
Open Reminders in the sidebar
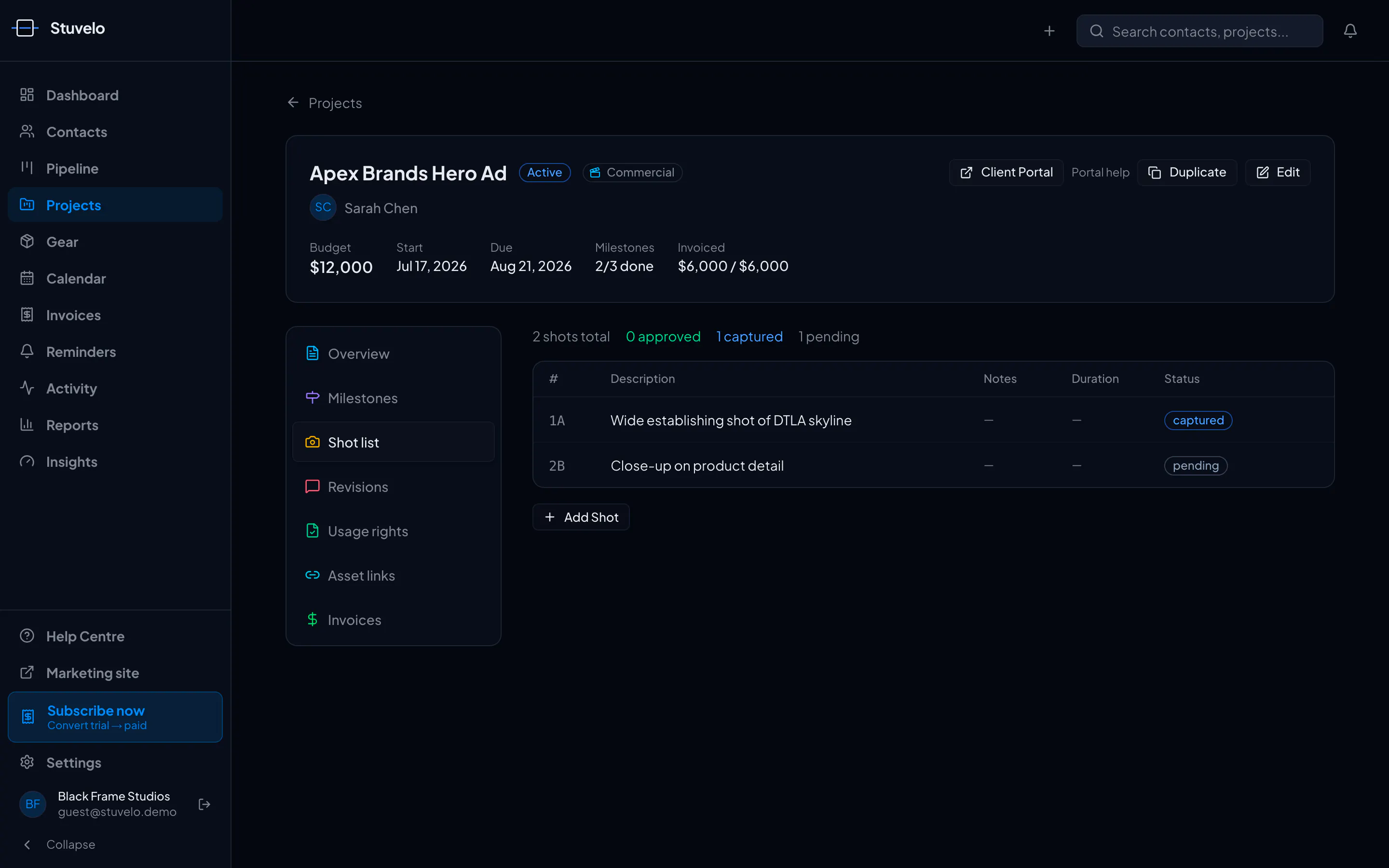pyautogui.click(x=115, y=352)
